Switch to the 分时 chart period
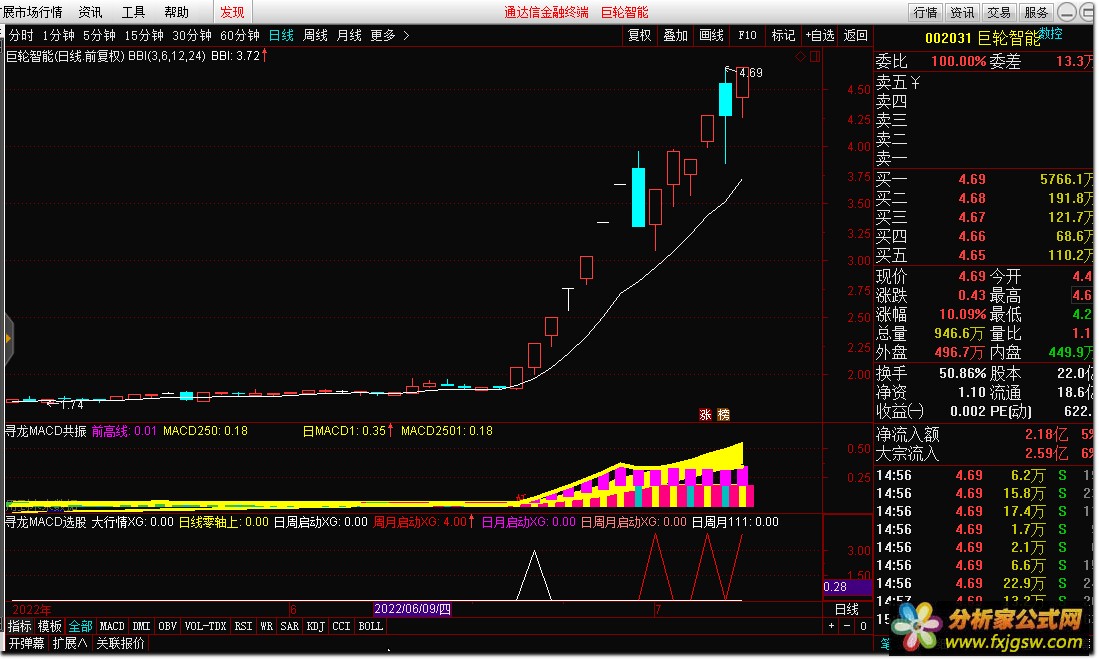 pos(21,35)
